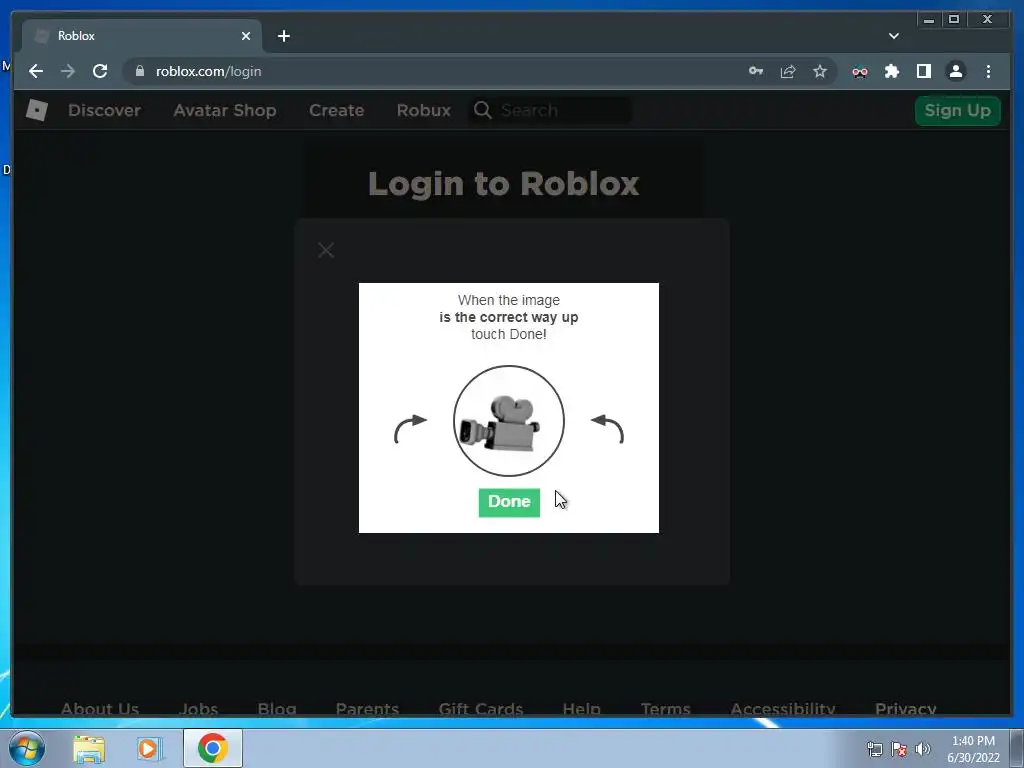Open the Extensions puzzle icon
Image resolution: width=1024 pixels, height=768 pixels.
(x=891, y=71)
